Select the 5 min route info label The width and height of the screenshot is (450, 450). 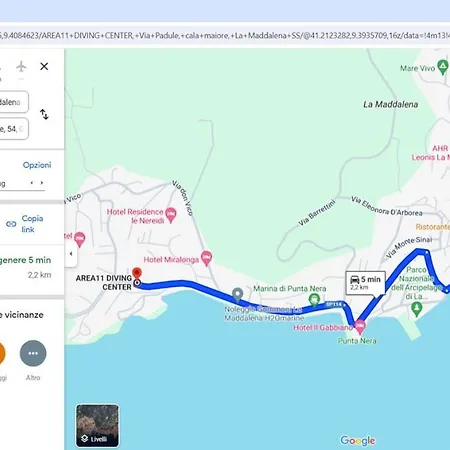pos(366,283)
